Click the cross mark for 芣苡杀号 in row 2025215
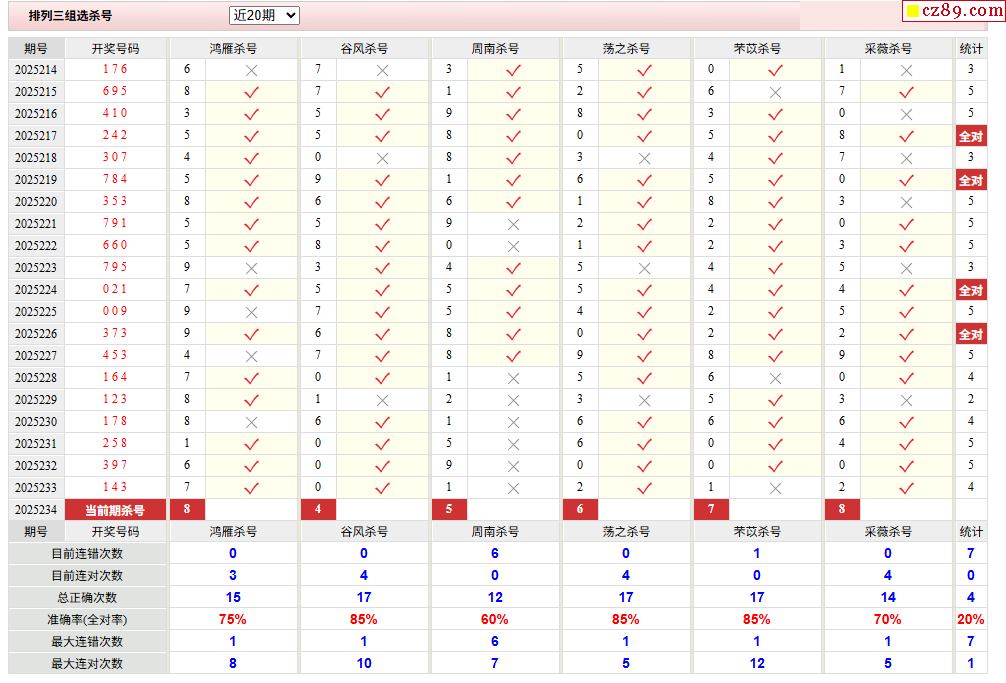The image size is (1006, 683). point(775,92)
